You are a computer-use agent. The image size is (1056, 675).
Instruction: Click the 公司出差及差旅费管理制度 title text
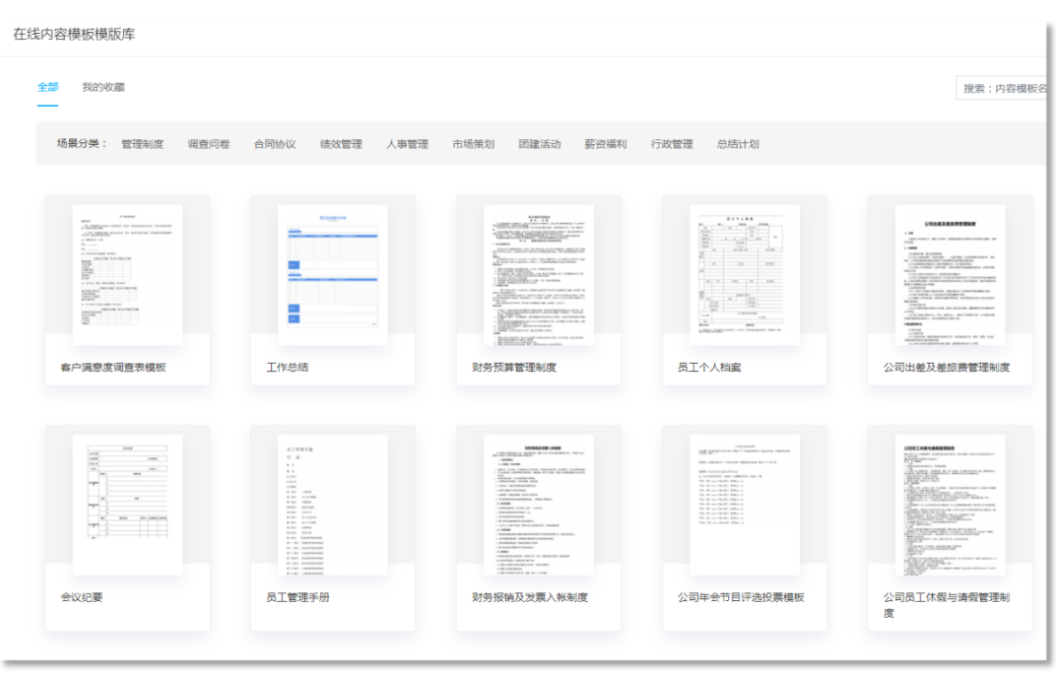point(947,367)
